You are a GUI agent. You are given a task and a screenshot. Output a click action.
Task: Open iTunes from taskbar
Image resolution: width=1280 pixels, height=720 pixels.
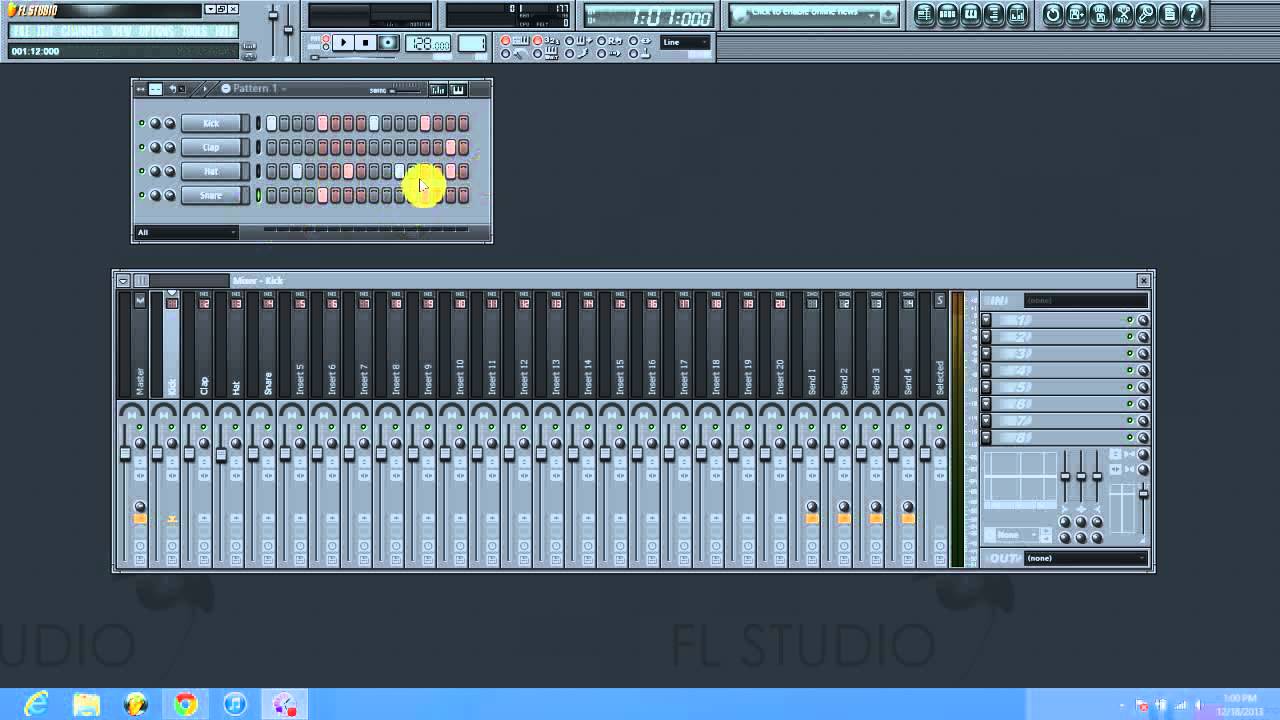tap(234, 704)
